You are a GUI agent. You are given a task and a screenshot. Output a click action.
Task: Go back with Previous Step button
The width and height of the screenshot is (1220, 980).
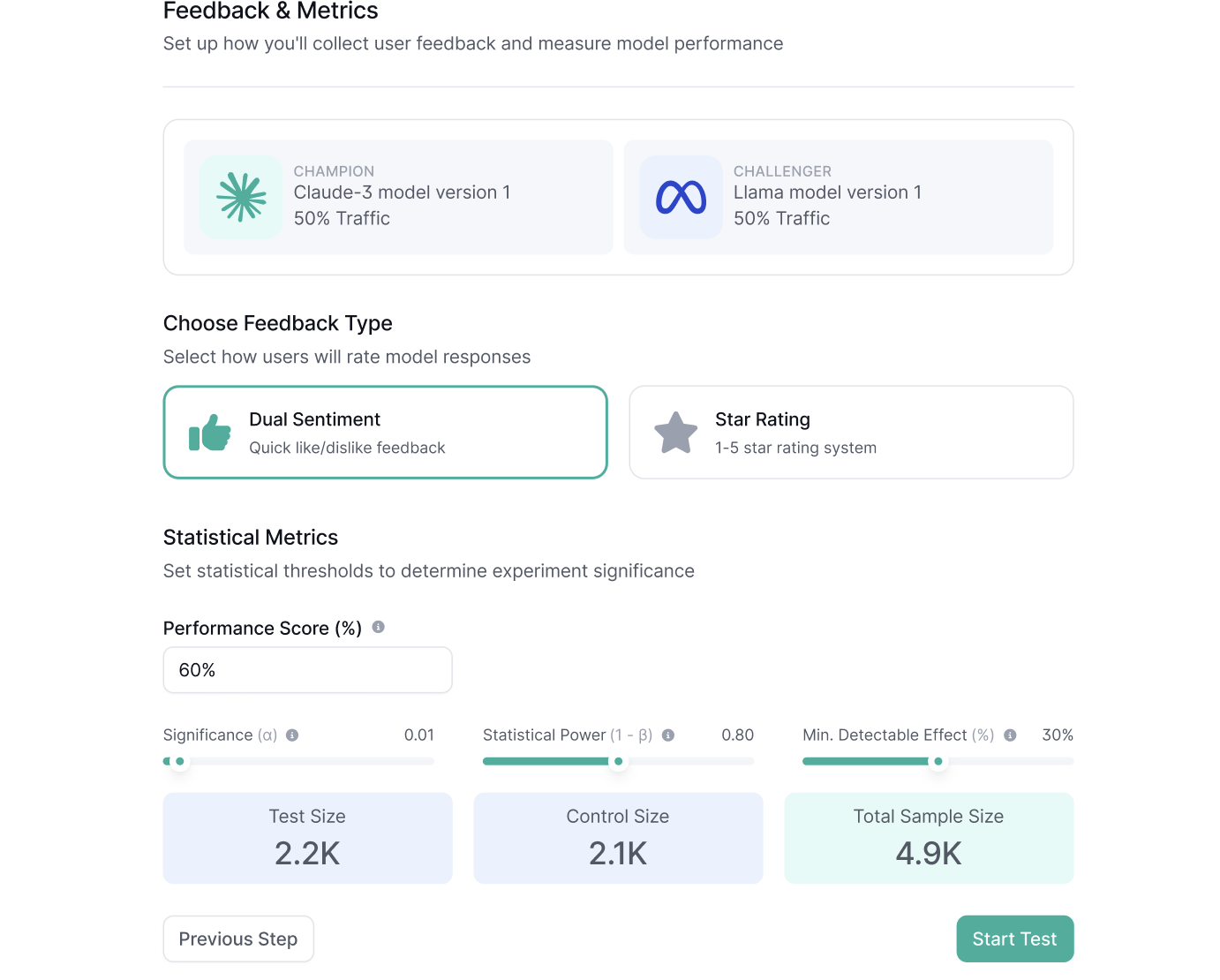coord(238,939)
